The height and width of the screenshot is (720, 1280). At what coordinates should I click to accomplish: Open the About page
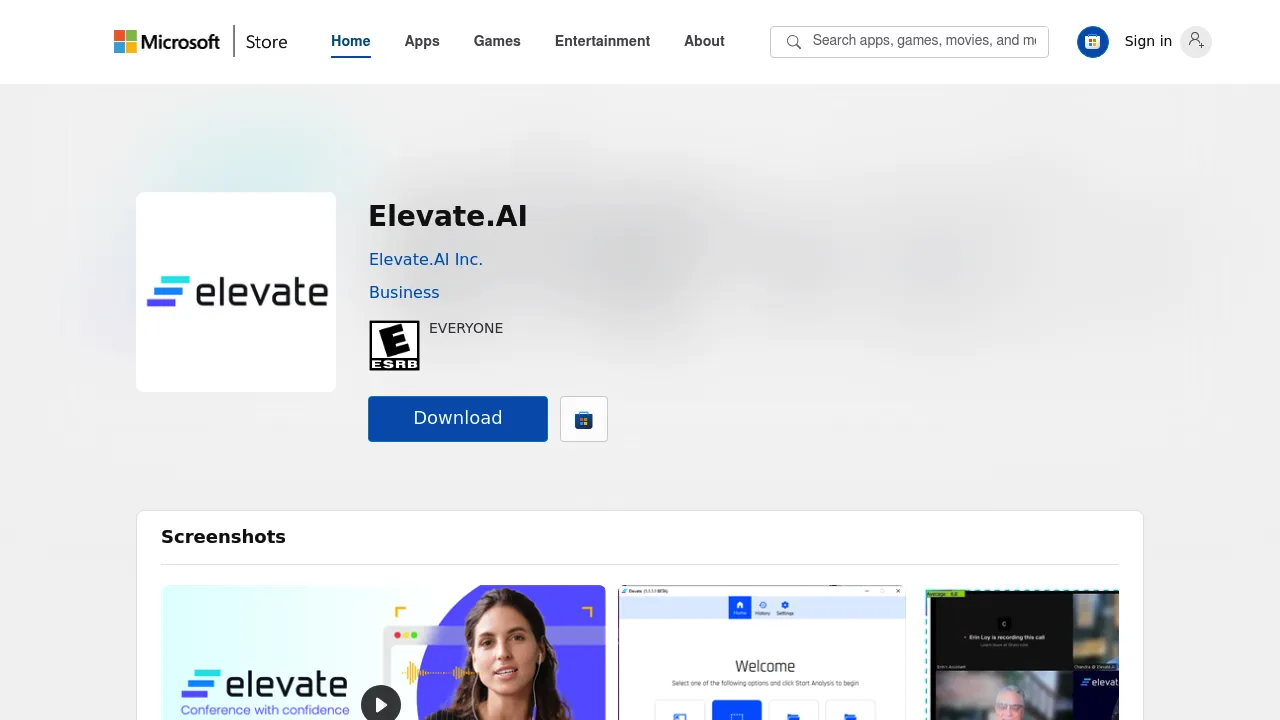(x=704, y=41)
